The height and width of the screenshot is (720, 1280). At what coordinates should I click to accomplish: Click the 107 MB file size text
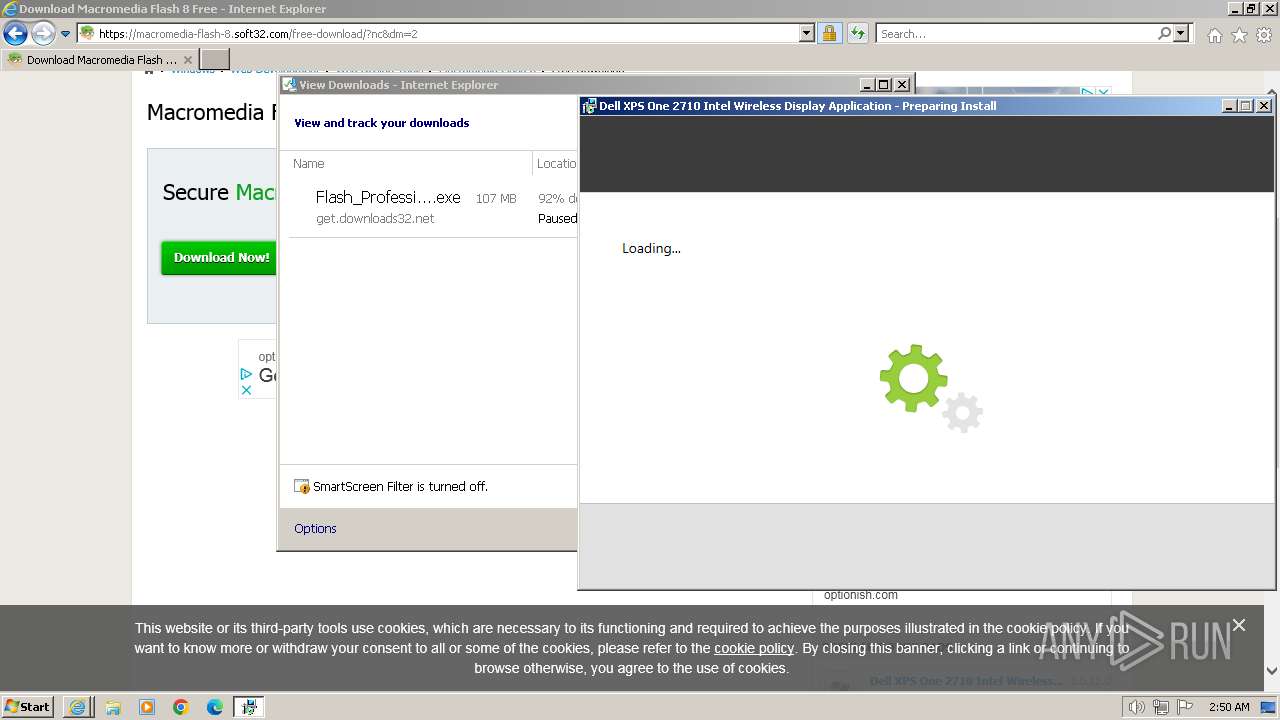pos(496,199)
